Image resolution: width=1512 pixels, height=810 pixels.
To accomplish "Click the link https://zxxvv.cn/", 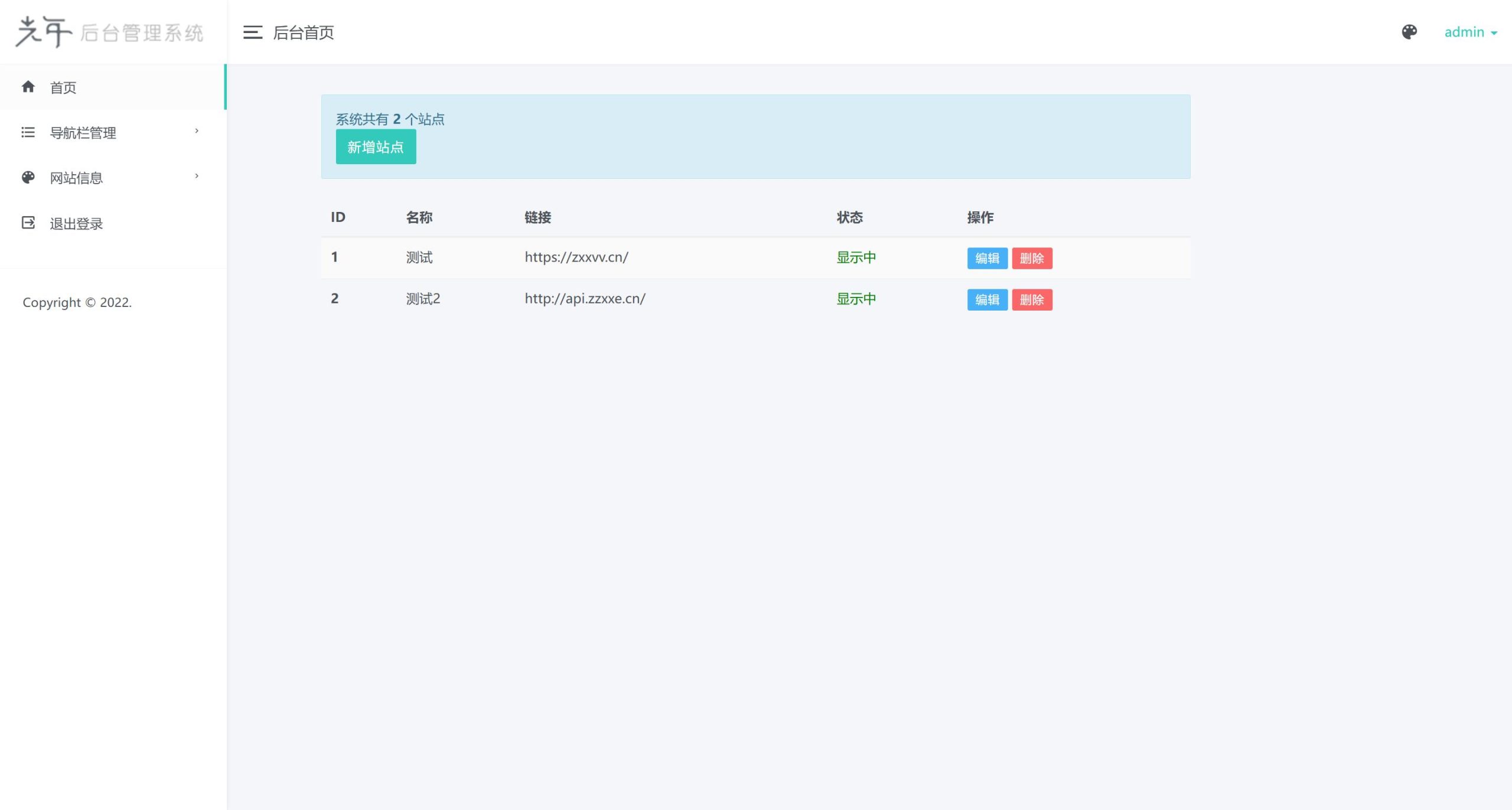I will coord(576,257).
